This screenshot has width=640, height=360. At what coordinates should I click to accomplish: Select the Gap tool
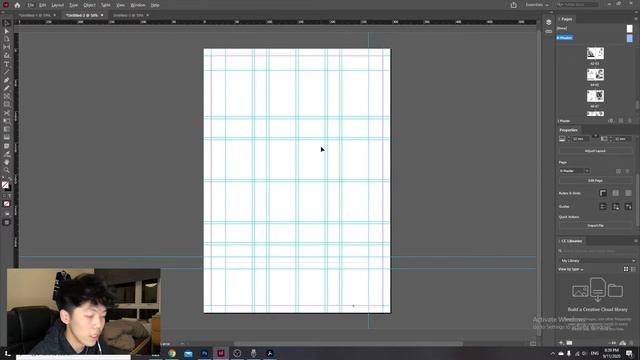(x=7, y=47)
